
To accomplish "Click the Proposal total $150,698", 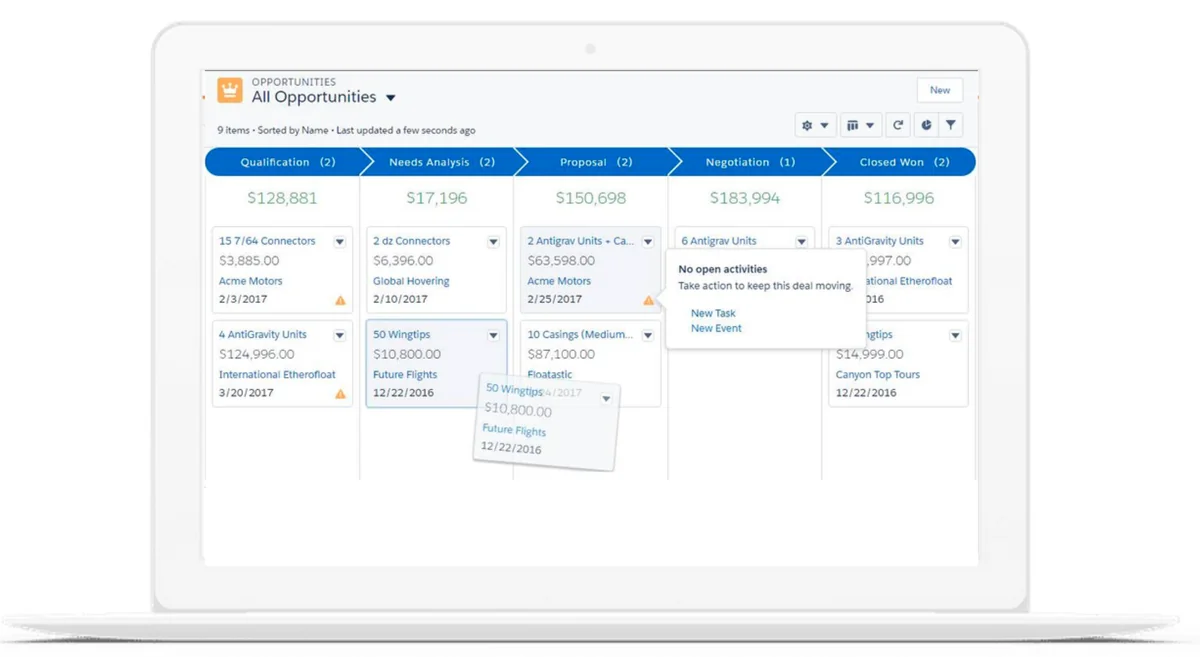I will (591, 198).
